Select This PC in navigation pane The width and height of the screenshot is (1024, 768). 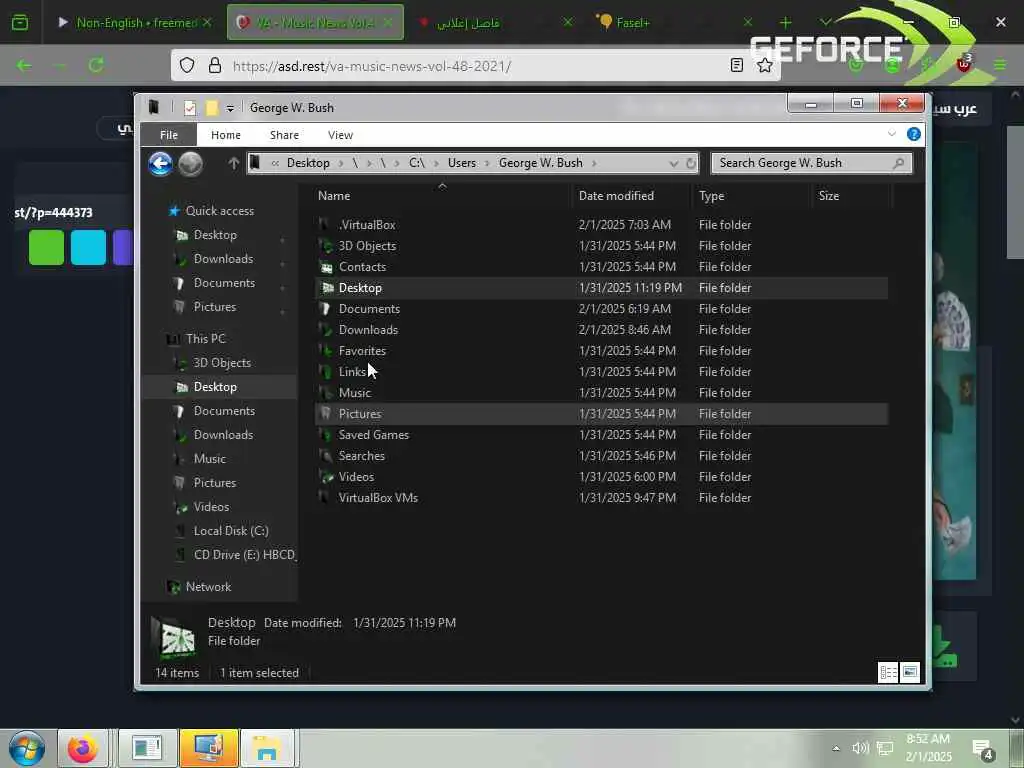click(x=205, y=339)
